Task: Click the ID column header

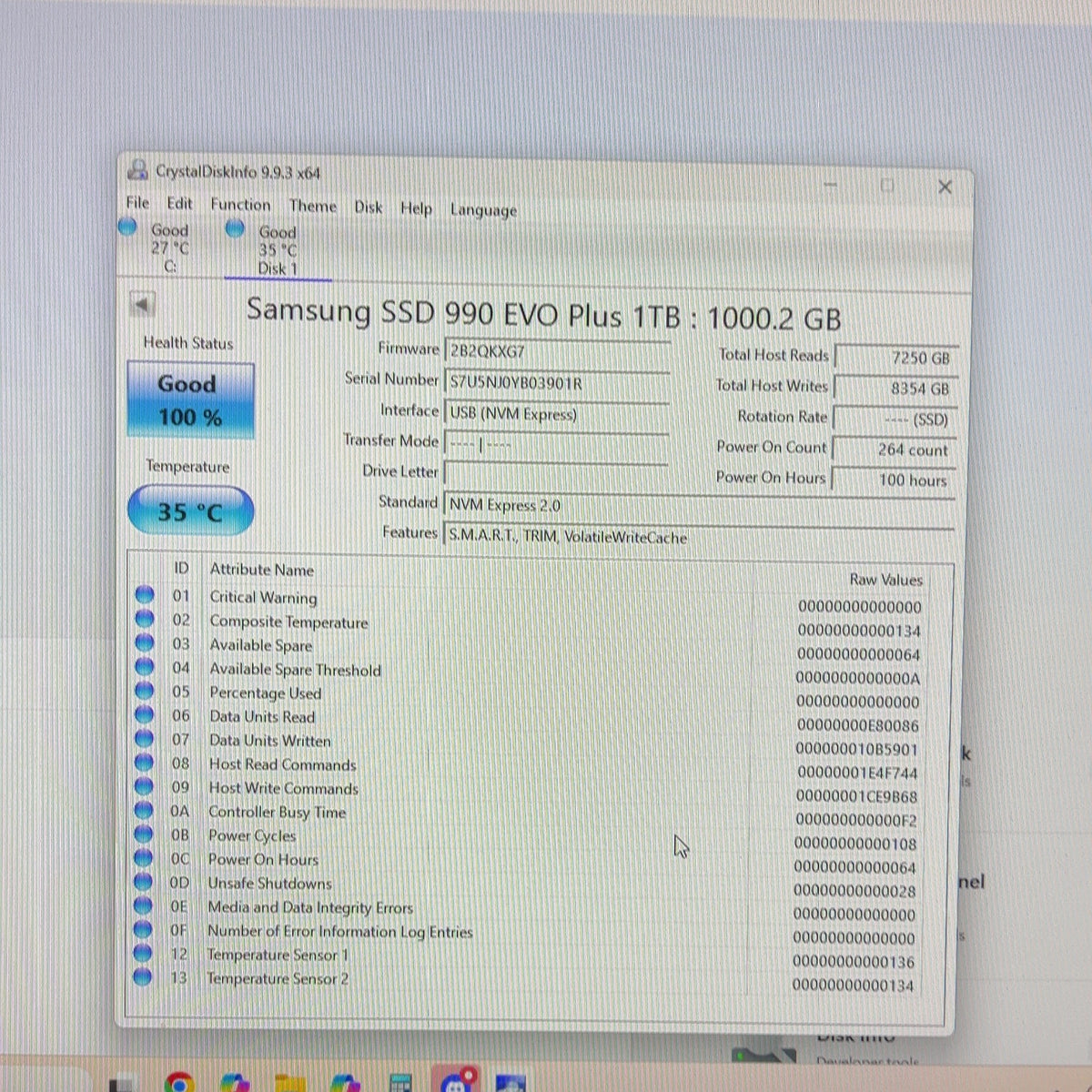Action: click(181, 568)
